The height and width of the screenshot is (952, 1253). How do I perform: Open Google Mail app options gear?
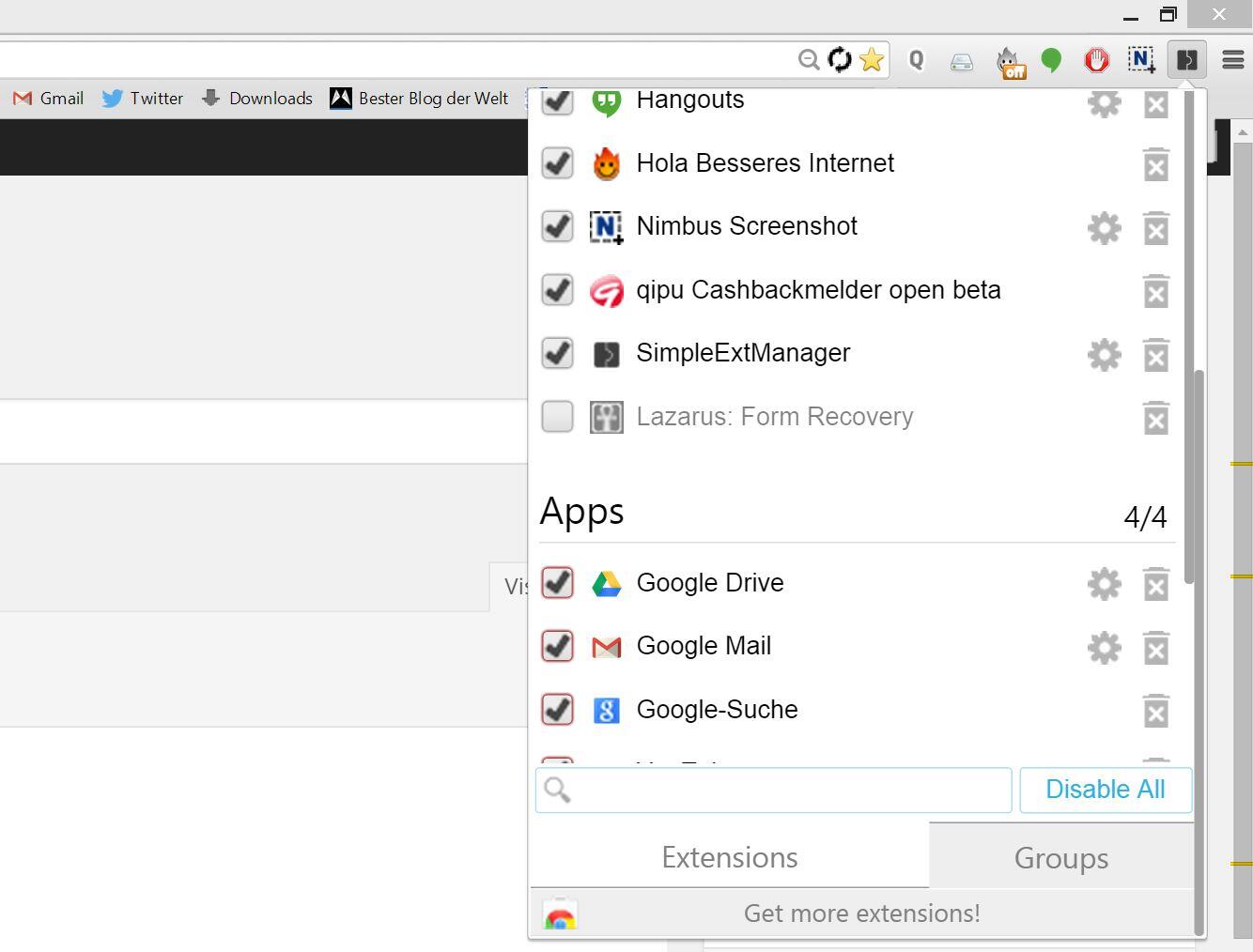tap(1104, 648)
